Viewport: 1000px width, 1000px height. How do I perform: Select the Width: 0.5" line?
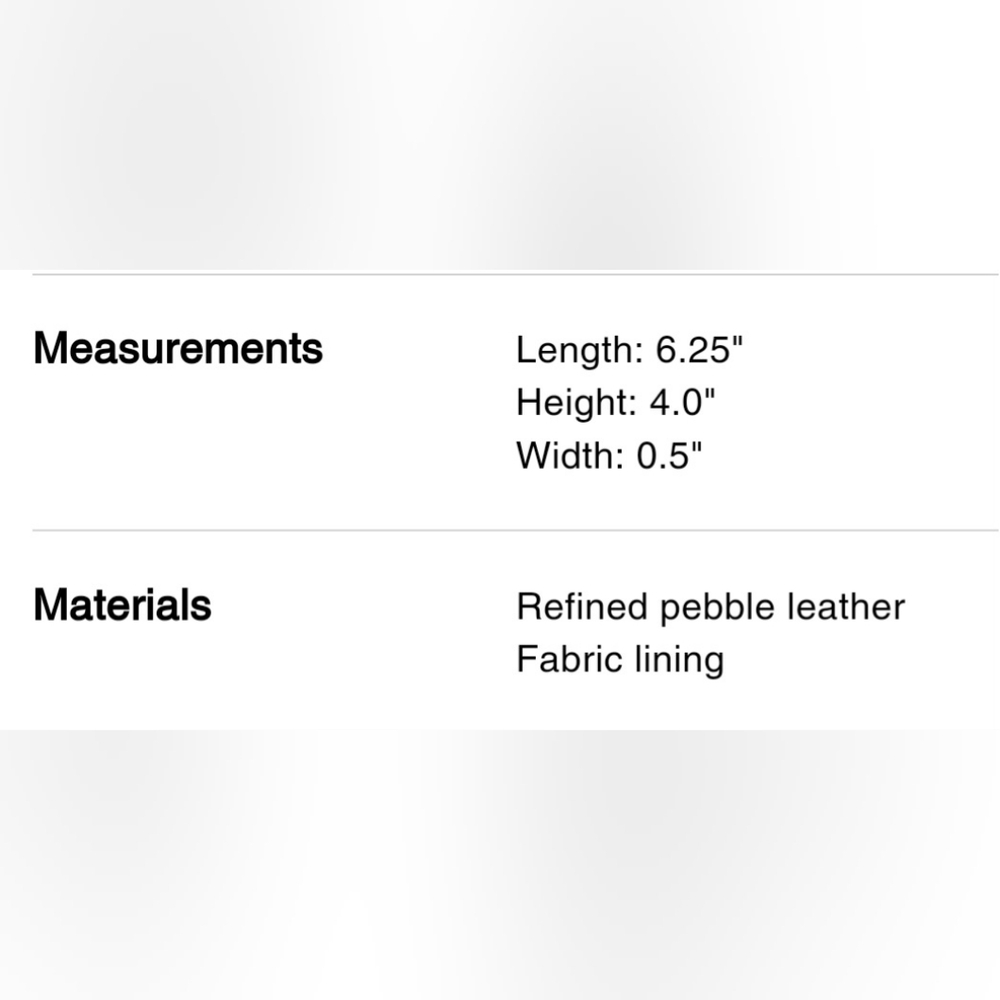point(610,456)
